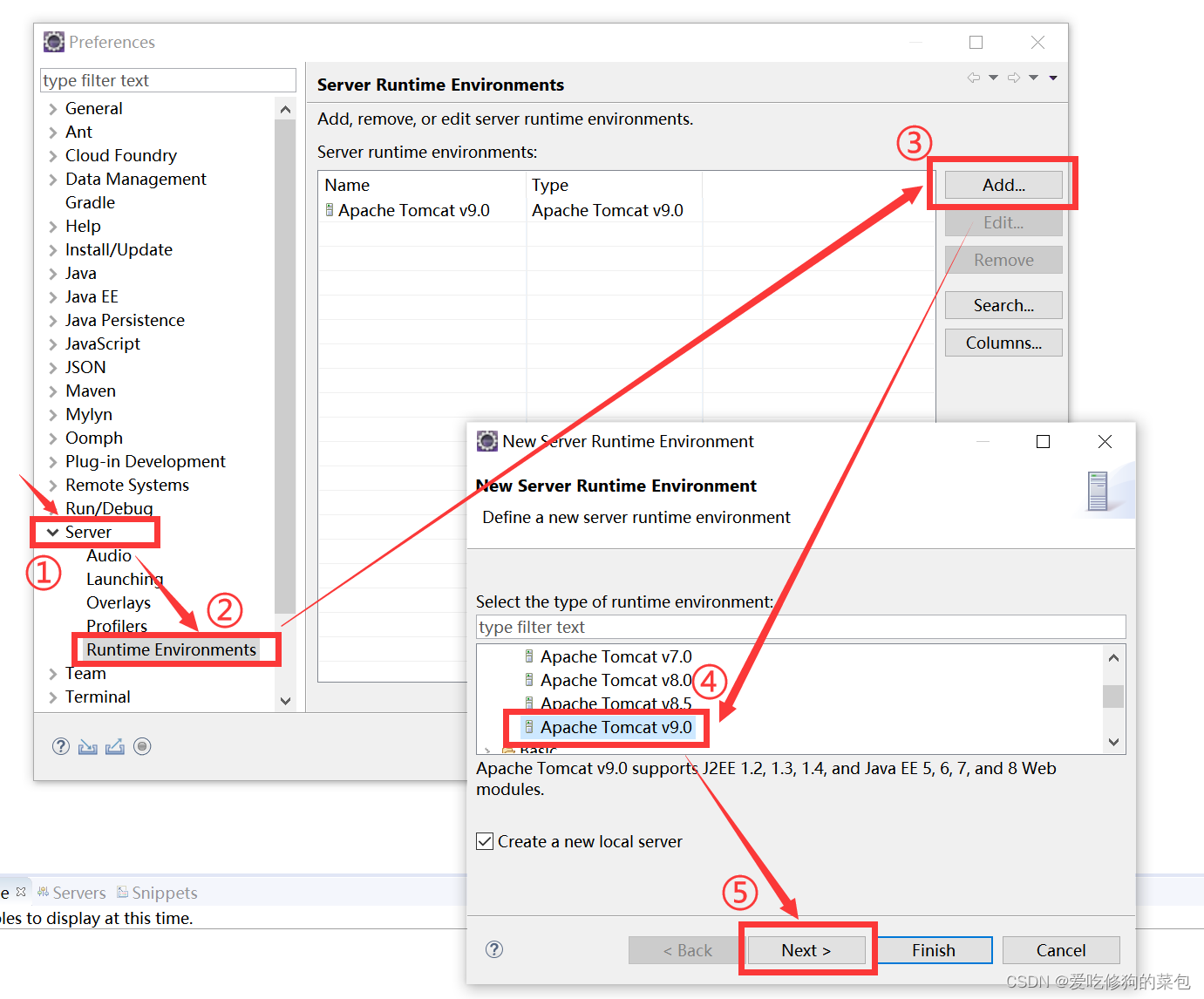Screen dimensions: 1204x999
Task: Click Cancel in New Server Runtime dialog
Action: click(x=1061, y=950)
